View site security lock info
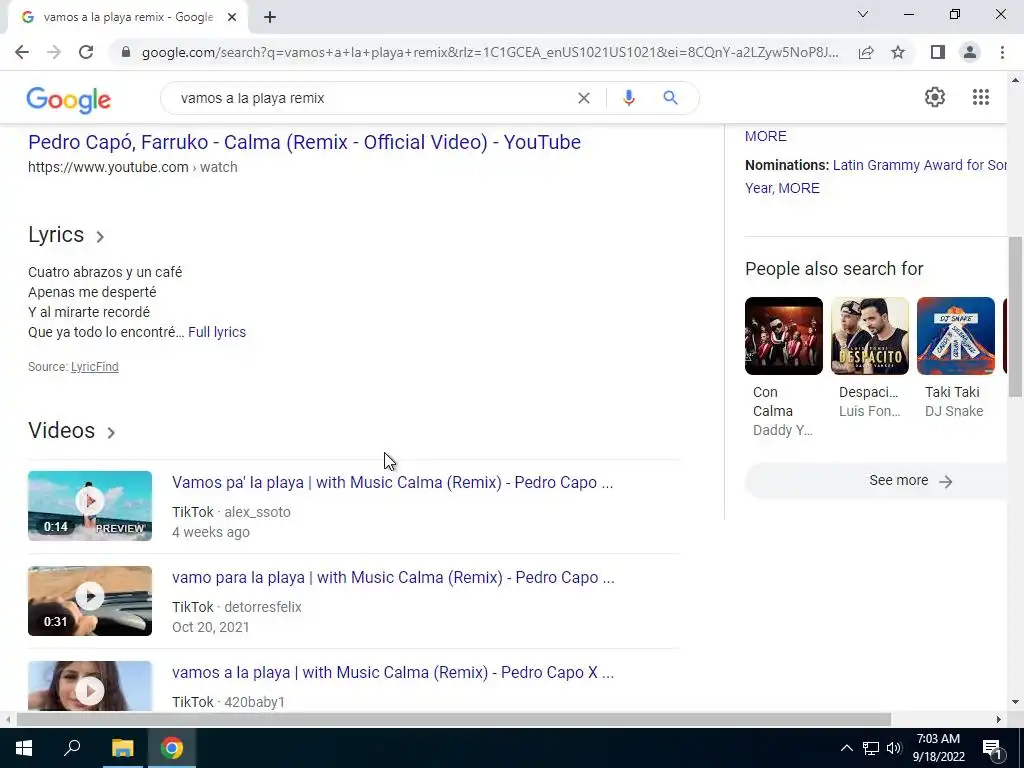 (126, 52)
